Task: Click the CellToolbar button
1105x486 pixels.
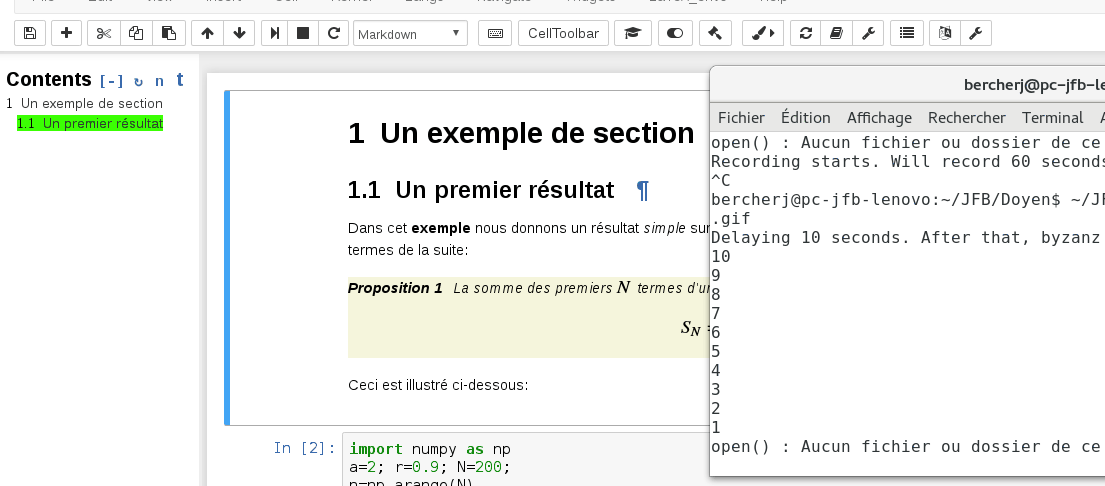Action: (x=563, y=33)
